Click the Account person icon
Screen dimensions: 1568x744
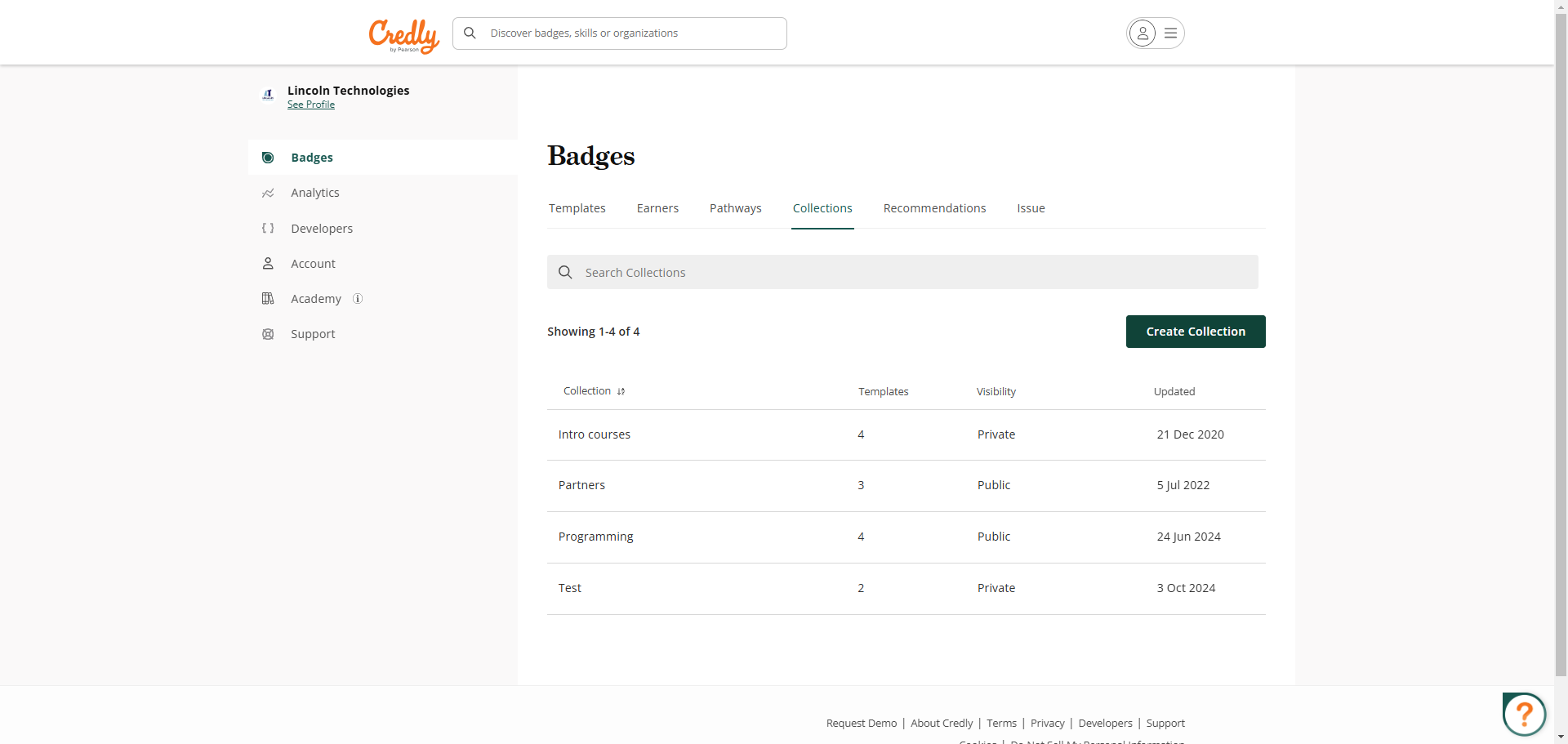pyautogui.click(x=268, y=264)
